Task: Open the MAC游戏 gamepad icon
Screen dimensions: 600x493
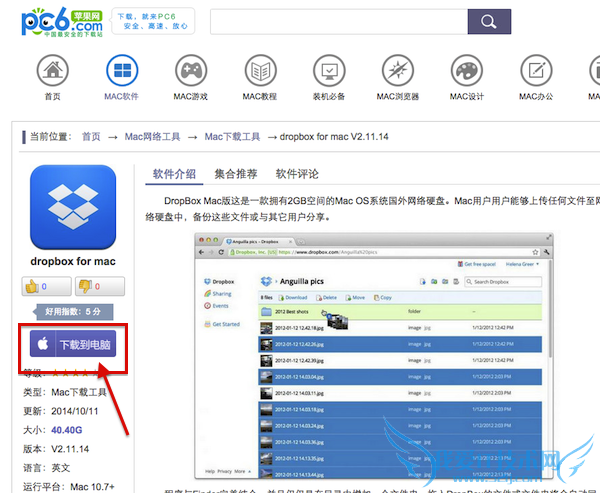Action: click(x=191, y=70)
